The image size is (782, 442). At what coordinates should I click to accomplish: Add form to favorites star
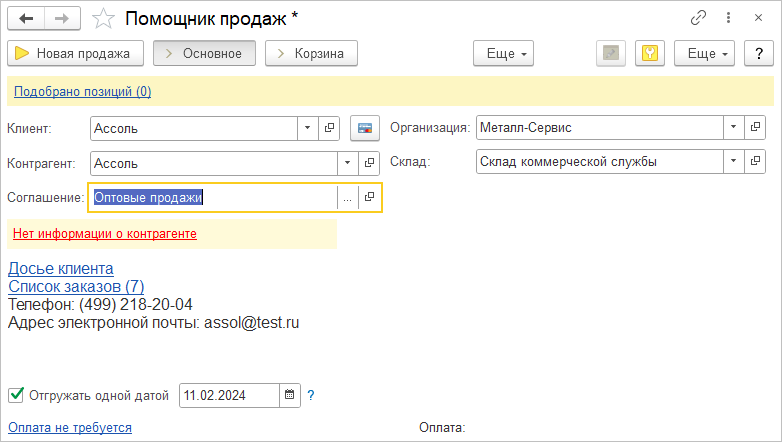[x=102, y=19]
